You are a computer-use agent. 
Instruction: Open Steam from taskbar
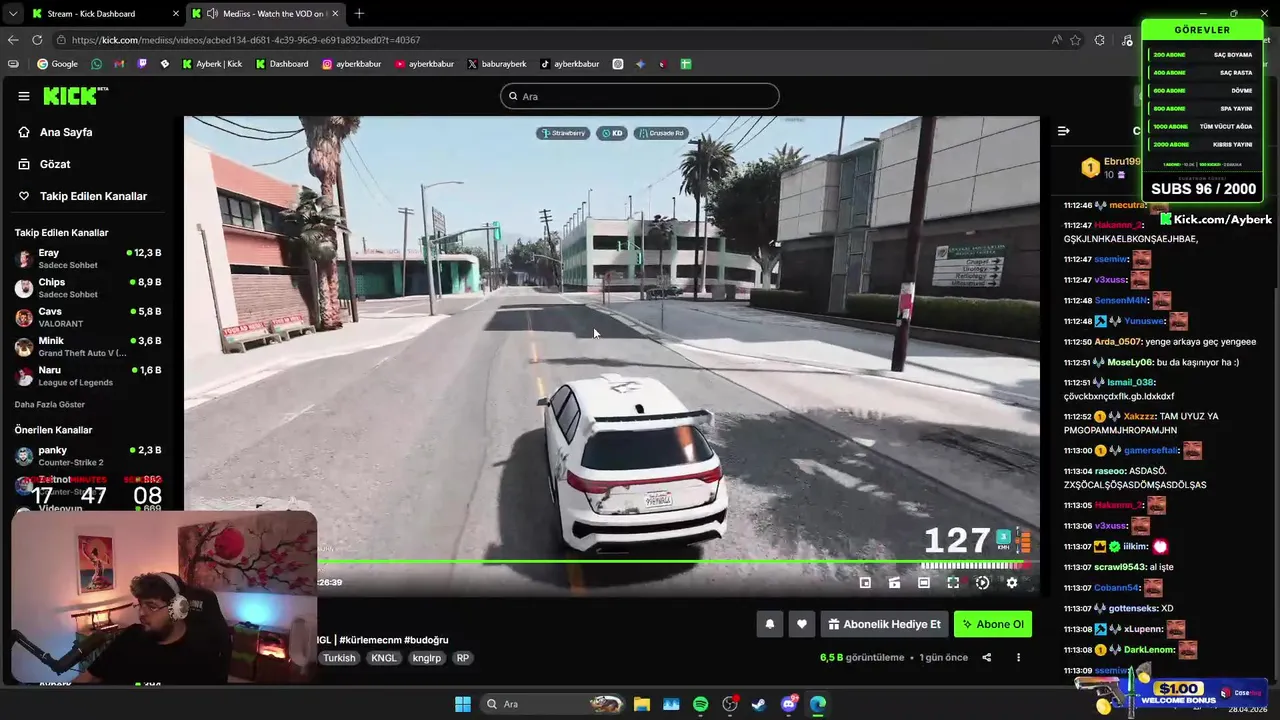759,704
